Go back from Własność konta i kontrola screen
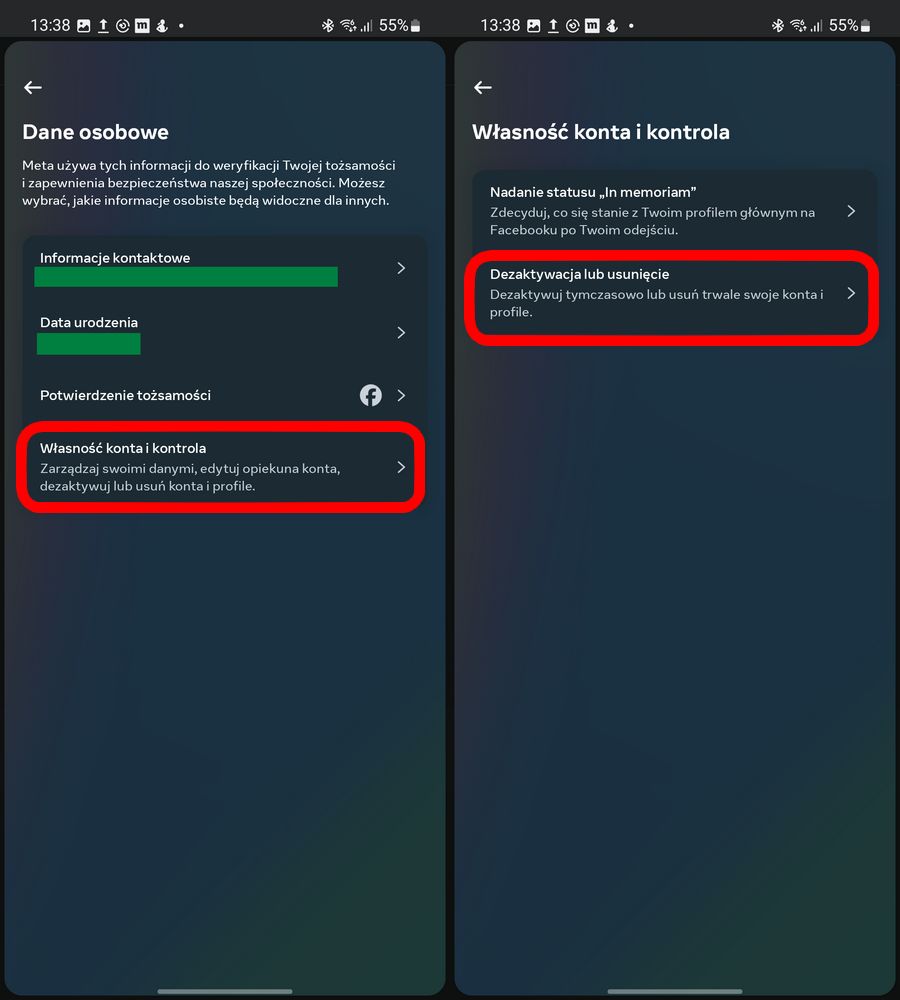The height and width of the screenshot is (1000, 900). coord(483,87)
